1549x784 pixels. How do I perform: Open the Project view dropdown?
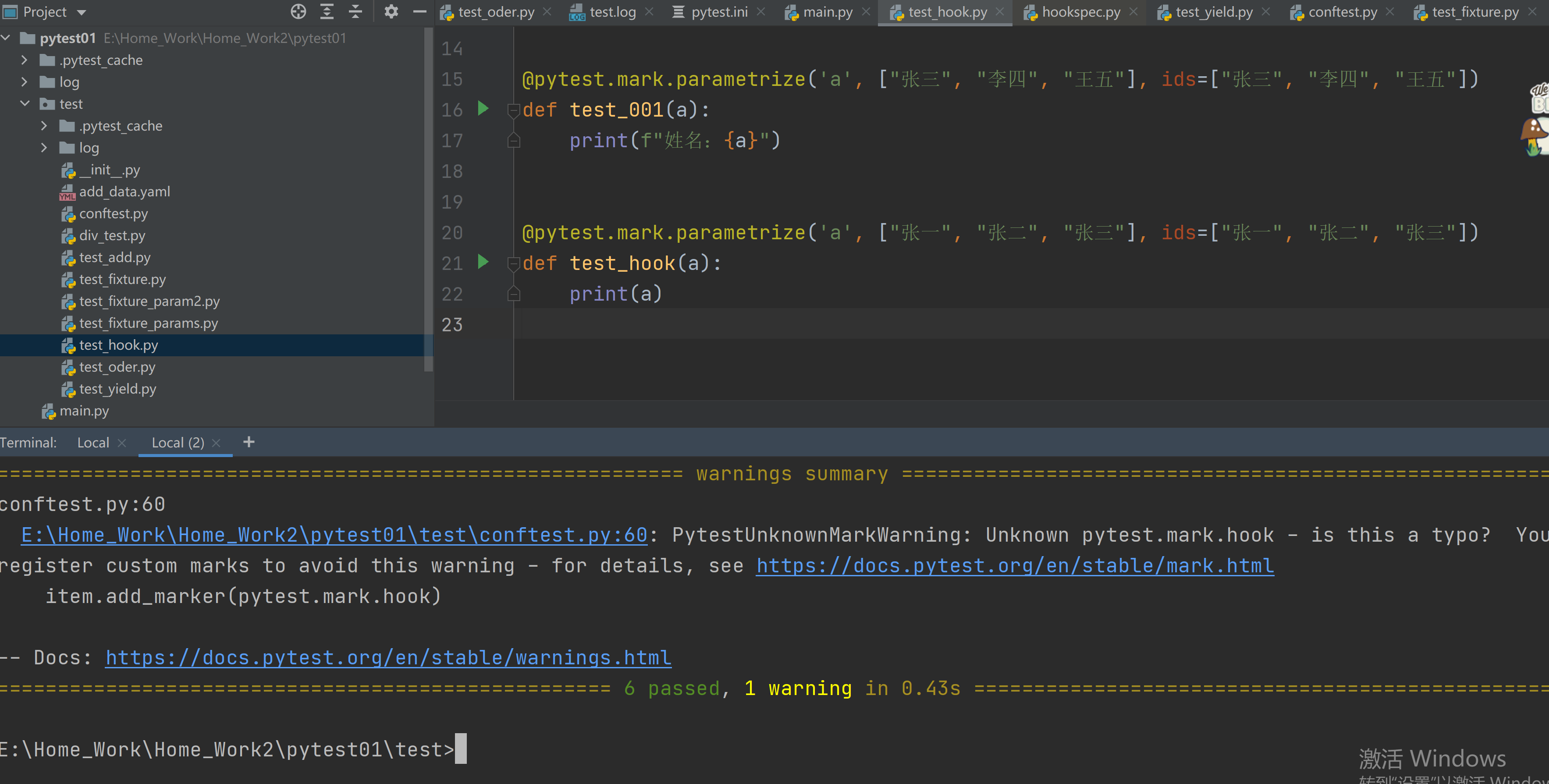[x=82, y=12]
